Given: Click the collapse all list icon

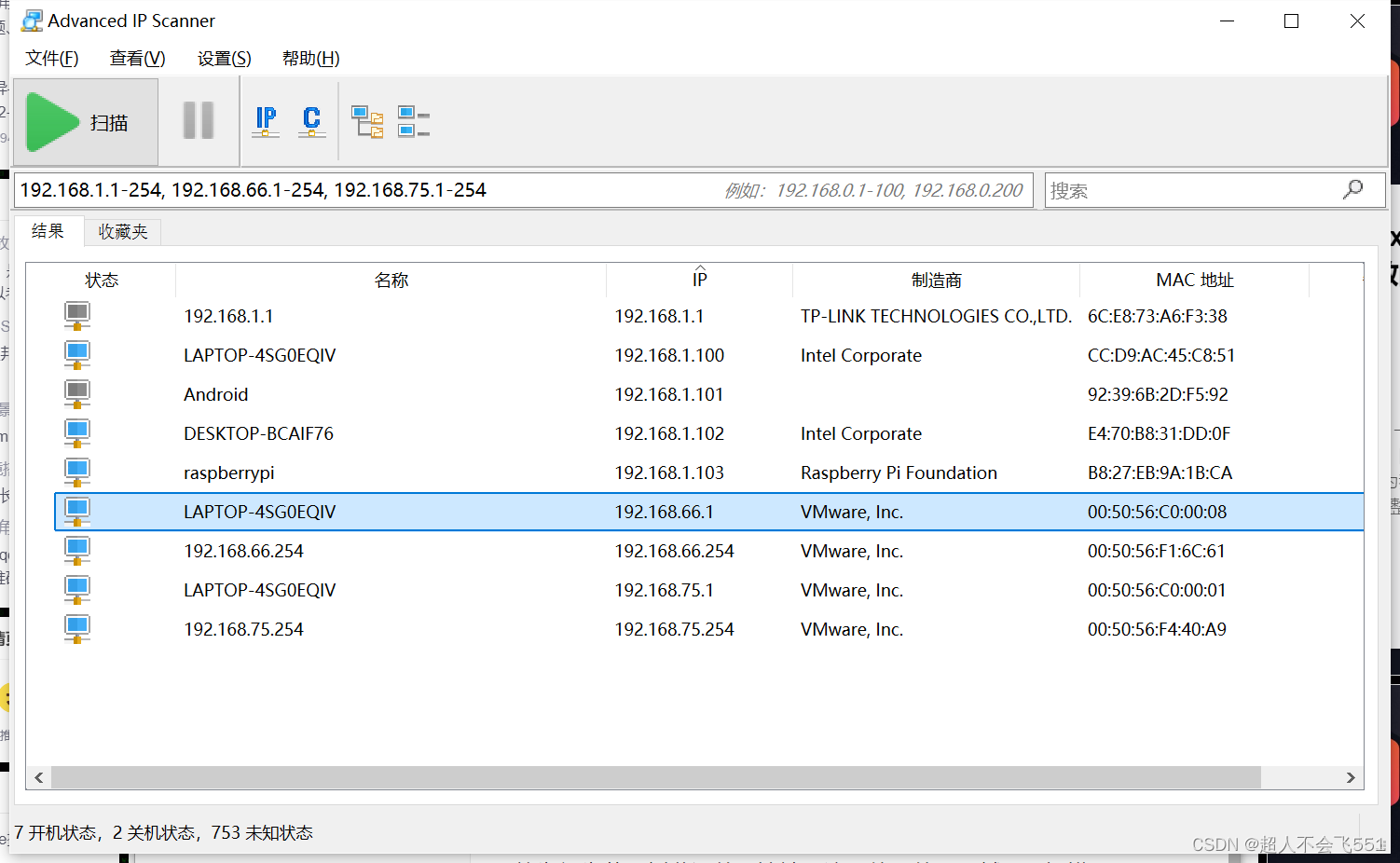Looking at the screenshot, I should [x=414, y=122].
